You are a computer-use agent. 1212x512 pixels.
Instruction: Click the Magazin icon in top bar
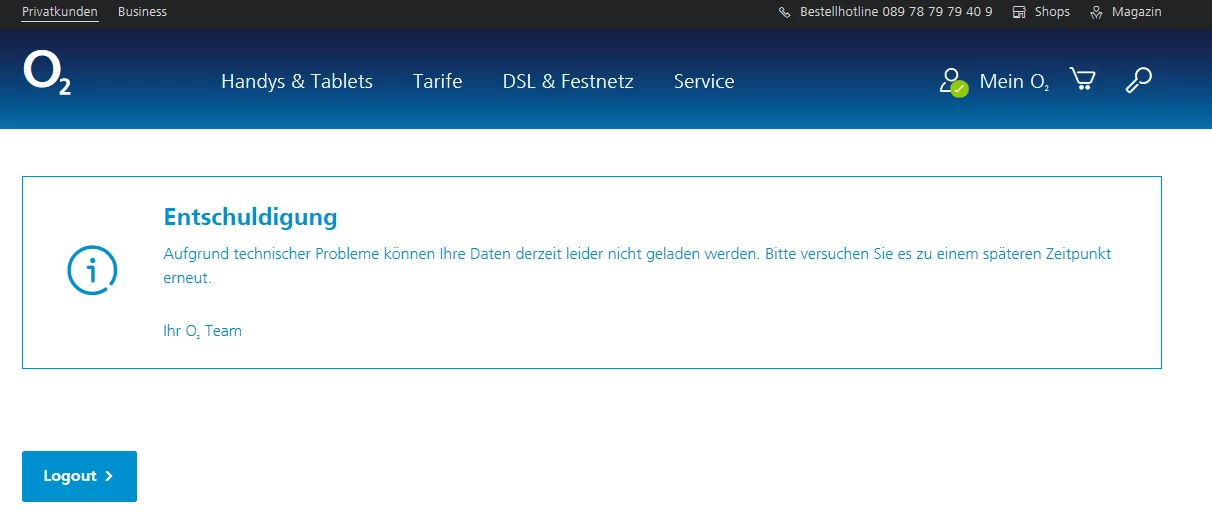tap(1097, 12)
